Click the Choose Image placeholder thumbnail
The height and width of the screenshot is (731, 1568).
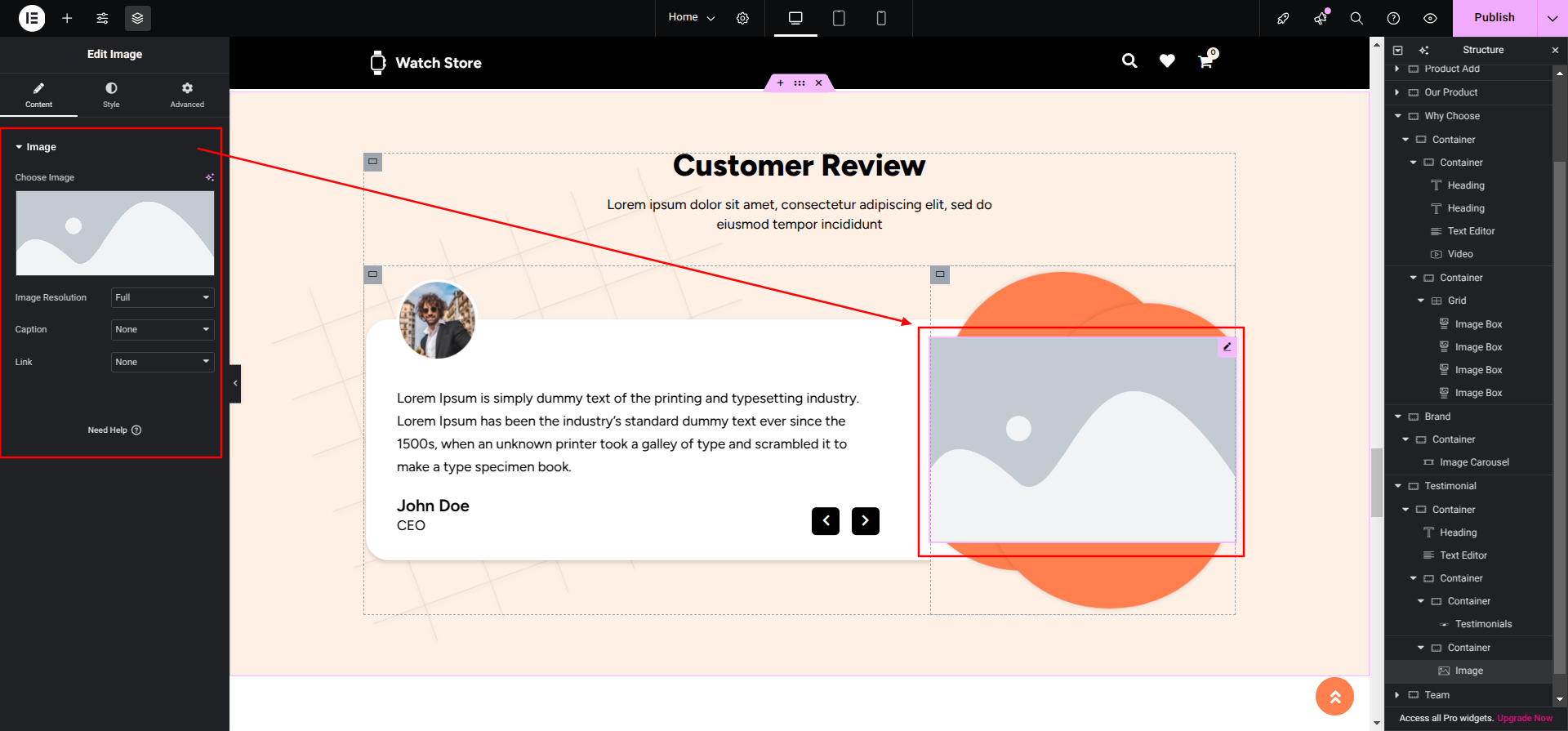pyautogui.click(x=115, y=234)
